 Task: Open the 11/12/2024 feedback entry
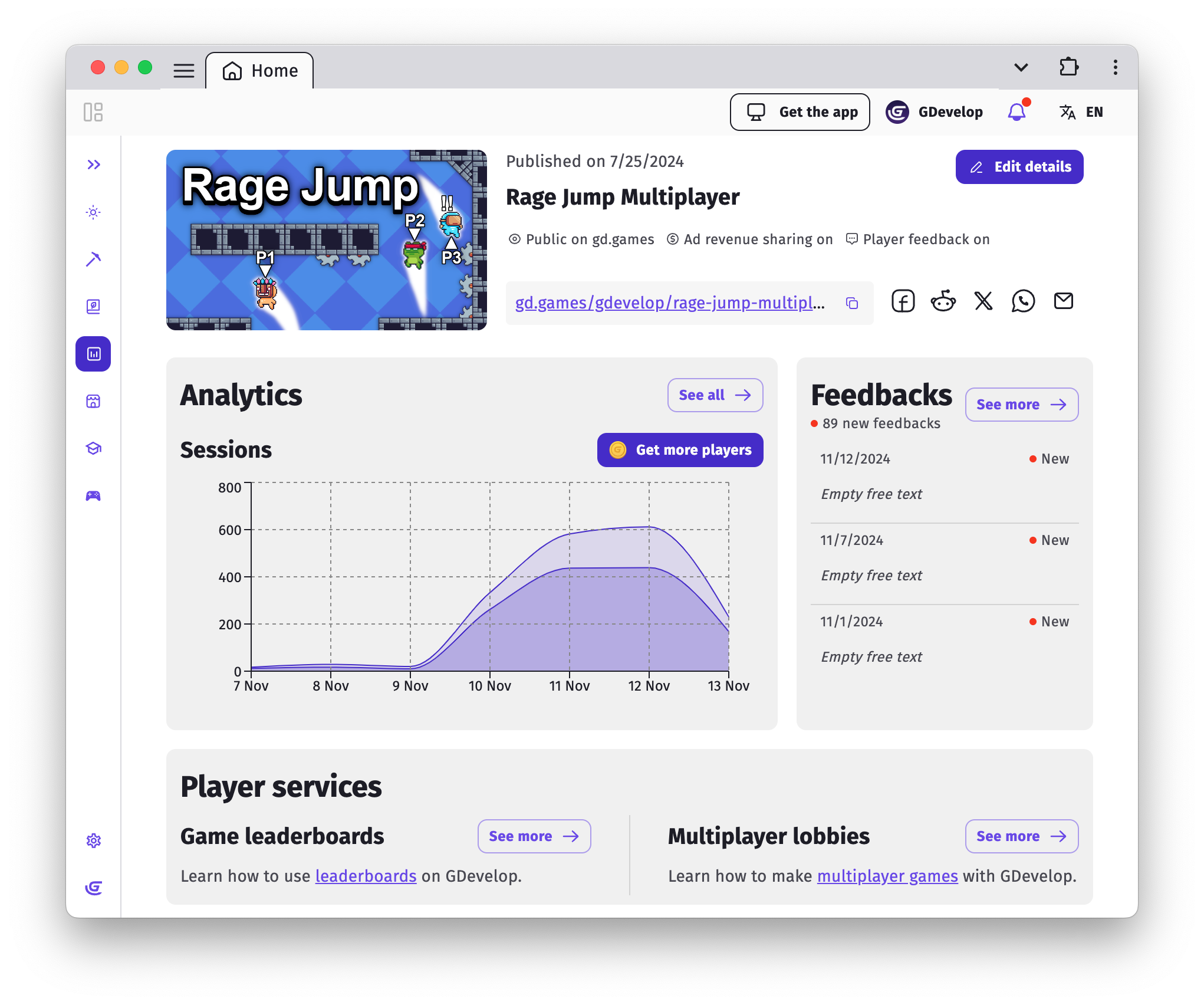[945, 478]
